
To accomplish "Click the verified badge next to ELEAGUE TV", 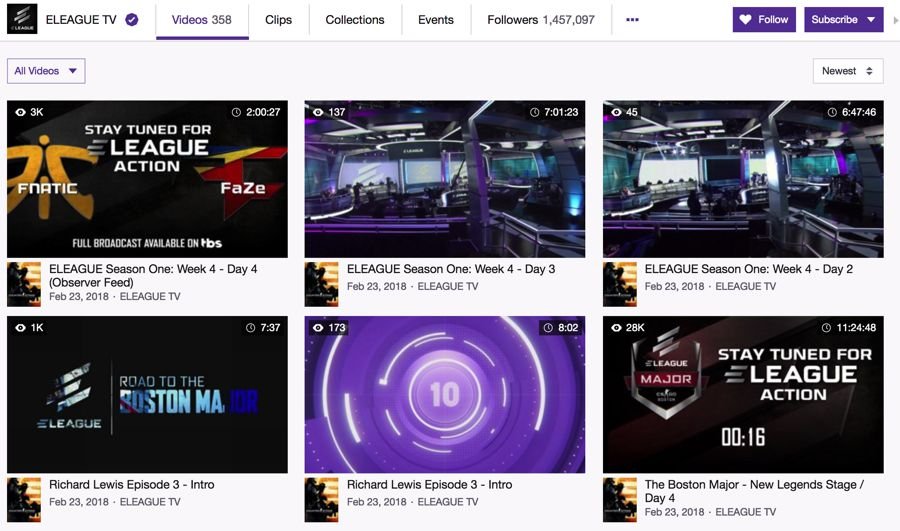I will [x=131, y=20].
